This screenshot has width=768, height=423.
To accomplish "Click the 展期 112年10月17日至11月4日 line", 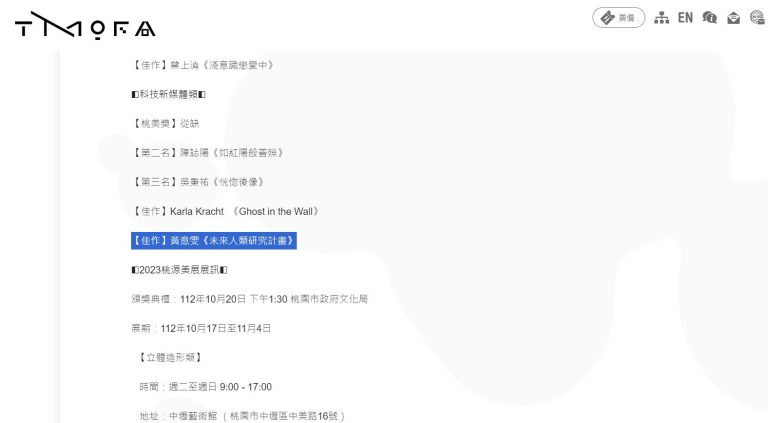I will pyautogui.click(x=201, y=328).
